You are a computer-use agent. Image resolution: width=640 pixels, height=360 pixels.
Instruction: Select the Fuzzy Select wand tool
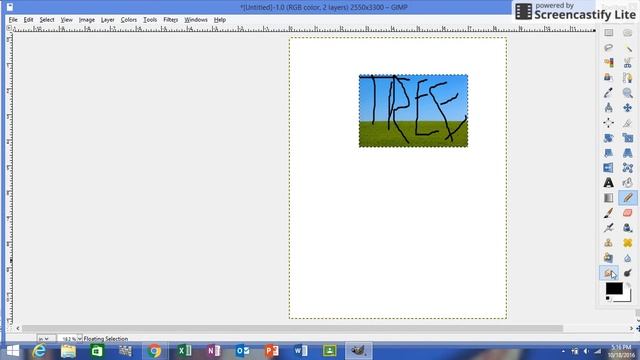628,48
